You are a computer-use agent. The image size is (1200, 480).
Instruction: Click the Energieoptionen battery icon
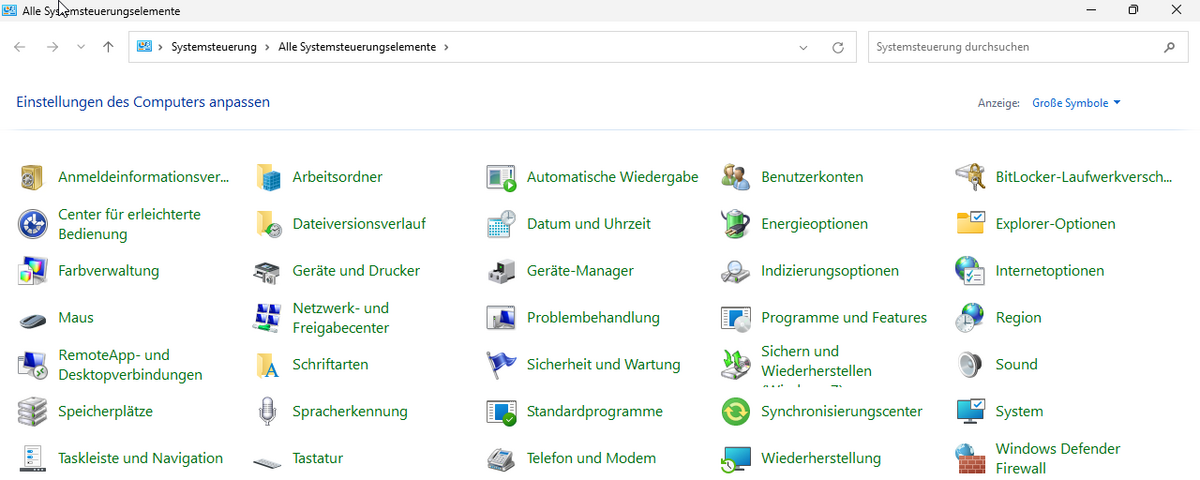[735, 224]
